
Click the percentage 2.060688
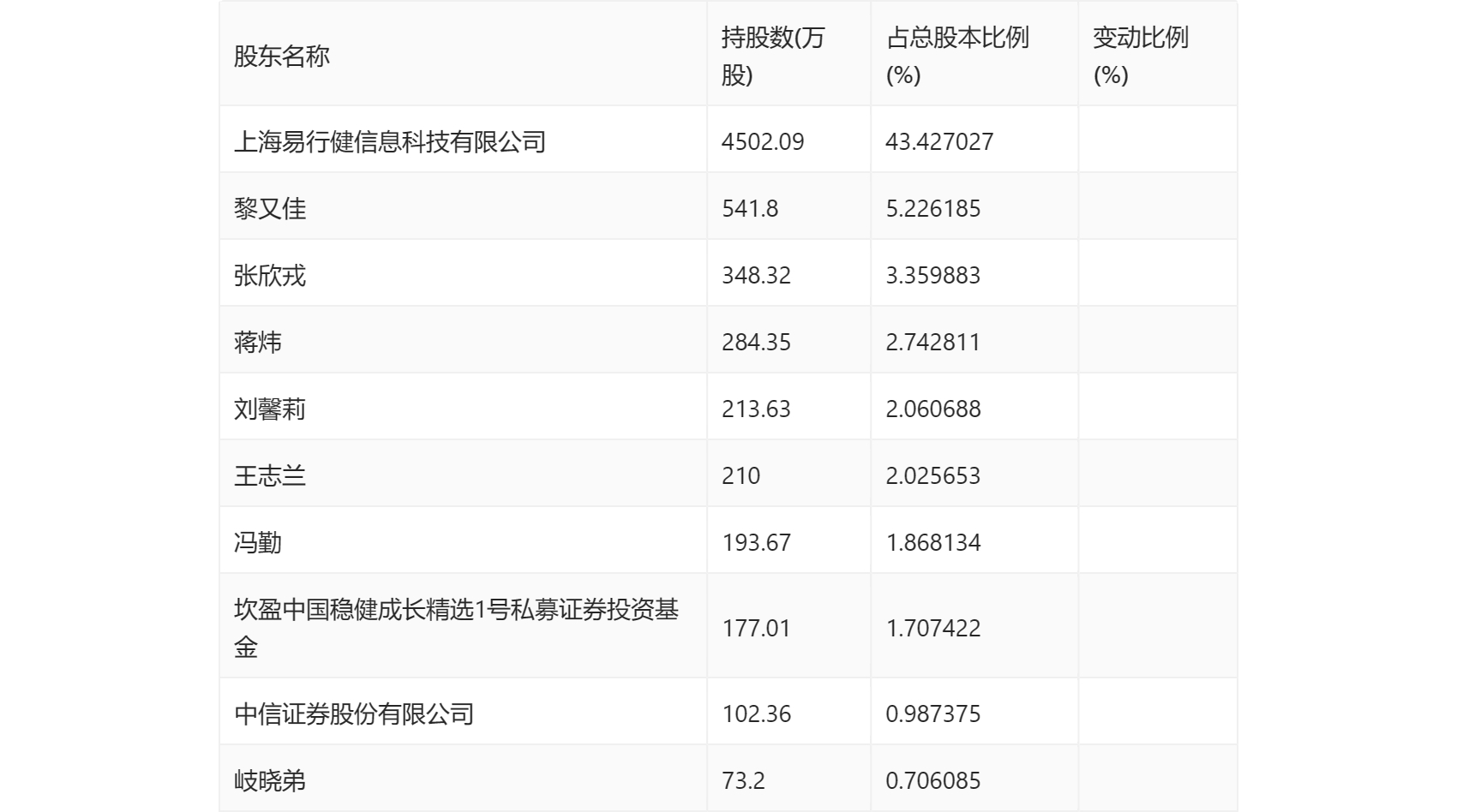[x=932, y=409]
